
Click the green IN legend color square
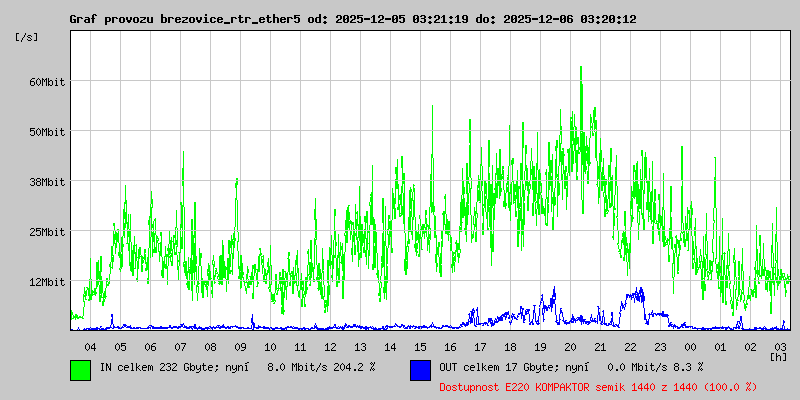tap(81, 369)
